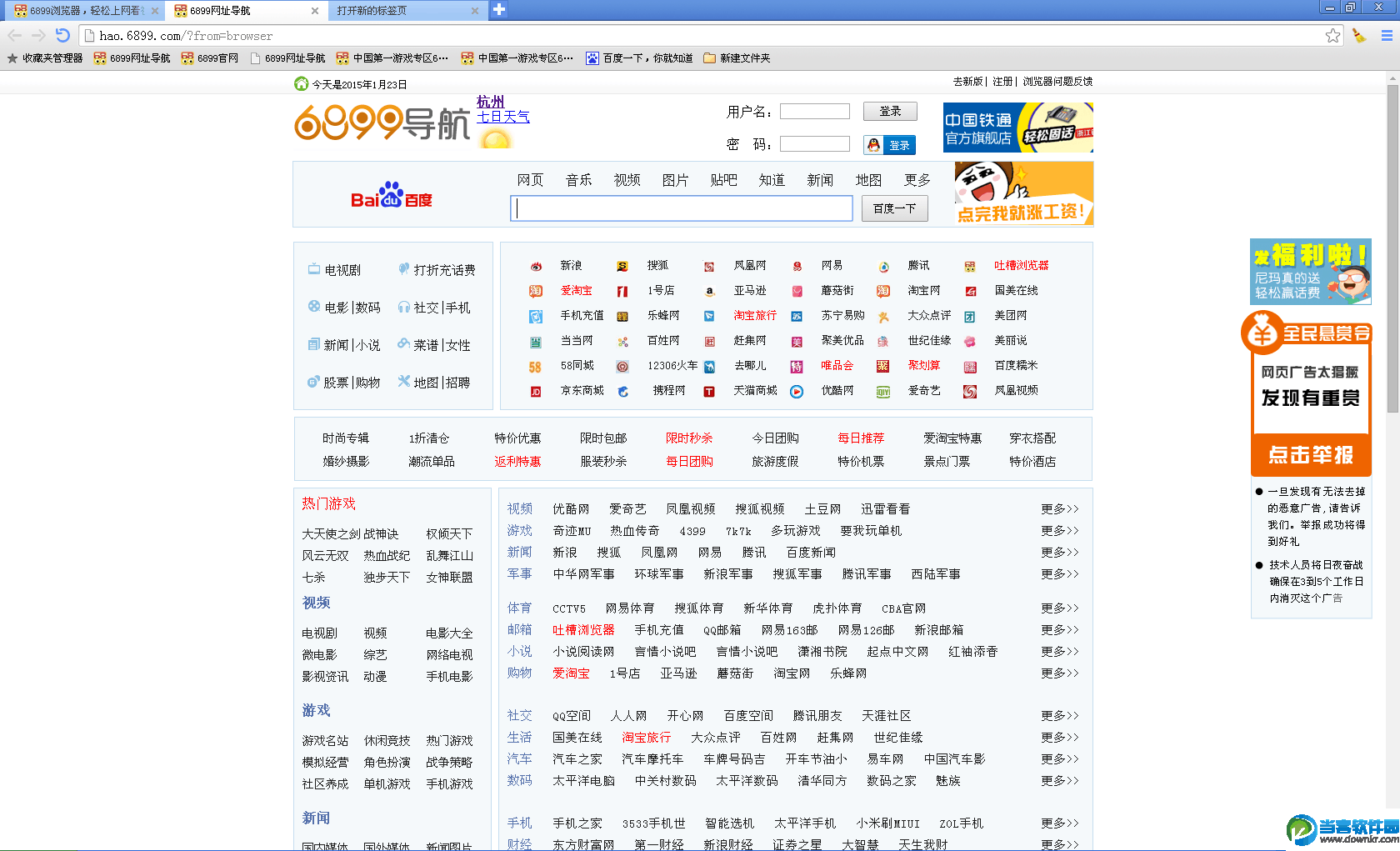Screen dimensions: 1400x851
Task: Click the Dianping icon beside 大众点评
Action: point(883,316)
